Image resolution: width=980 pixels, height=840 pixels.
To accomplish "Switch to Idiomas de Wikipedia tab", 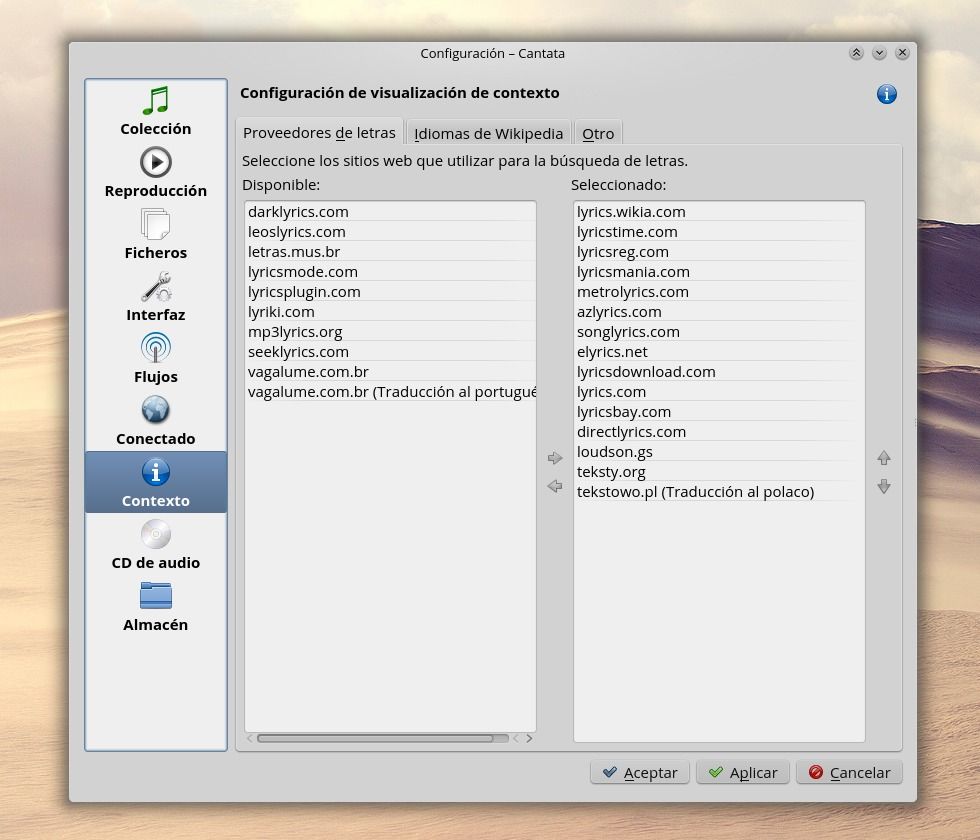I will click(x=488, y=133).
